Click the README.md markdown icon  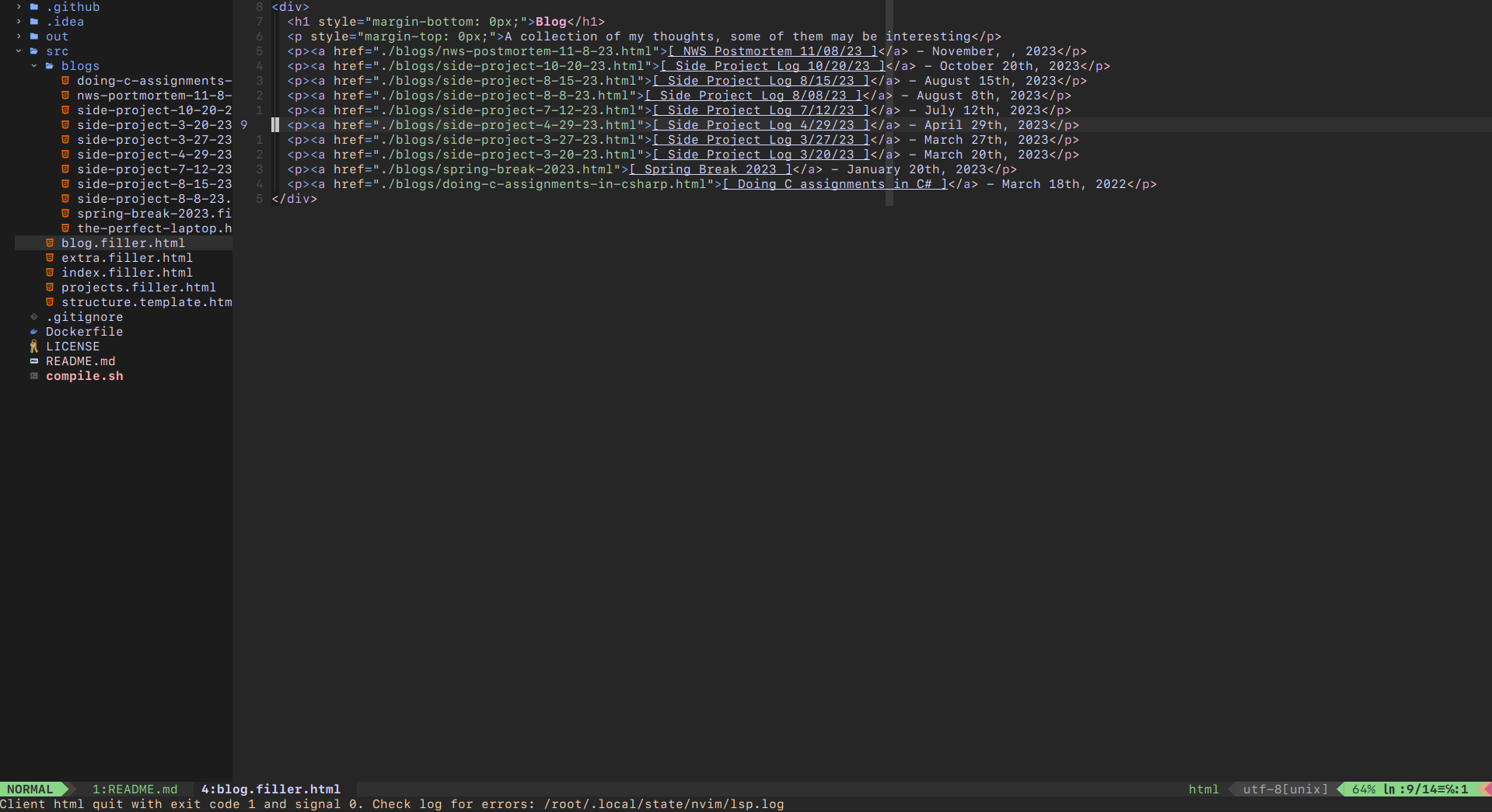pos(34,361)
